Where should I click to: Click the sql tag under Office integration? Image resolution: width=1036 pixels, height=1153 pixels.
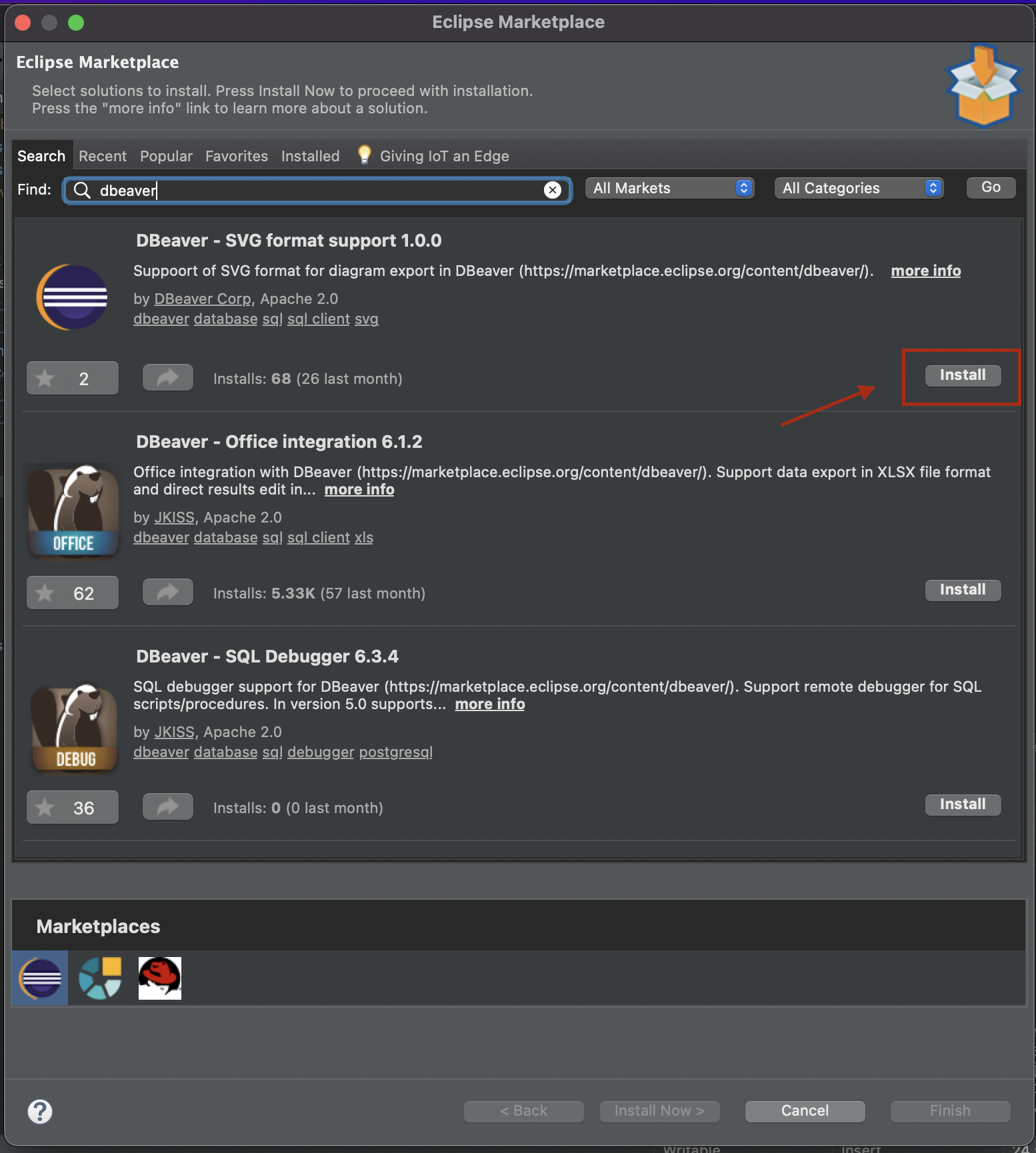(x=273, y=538)
